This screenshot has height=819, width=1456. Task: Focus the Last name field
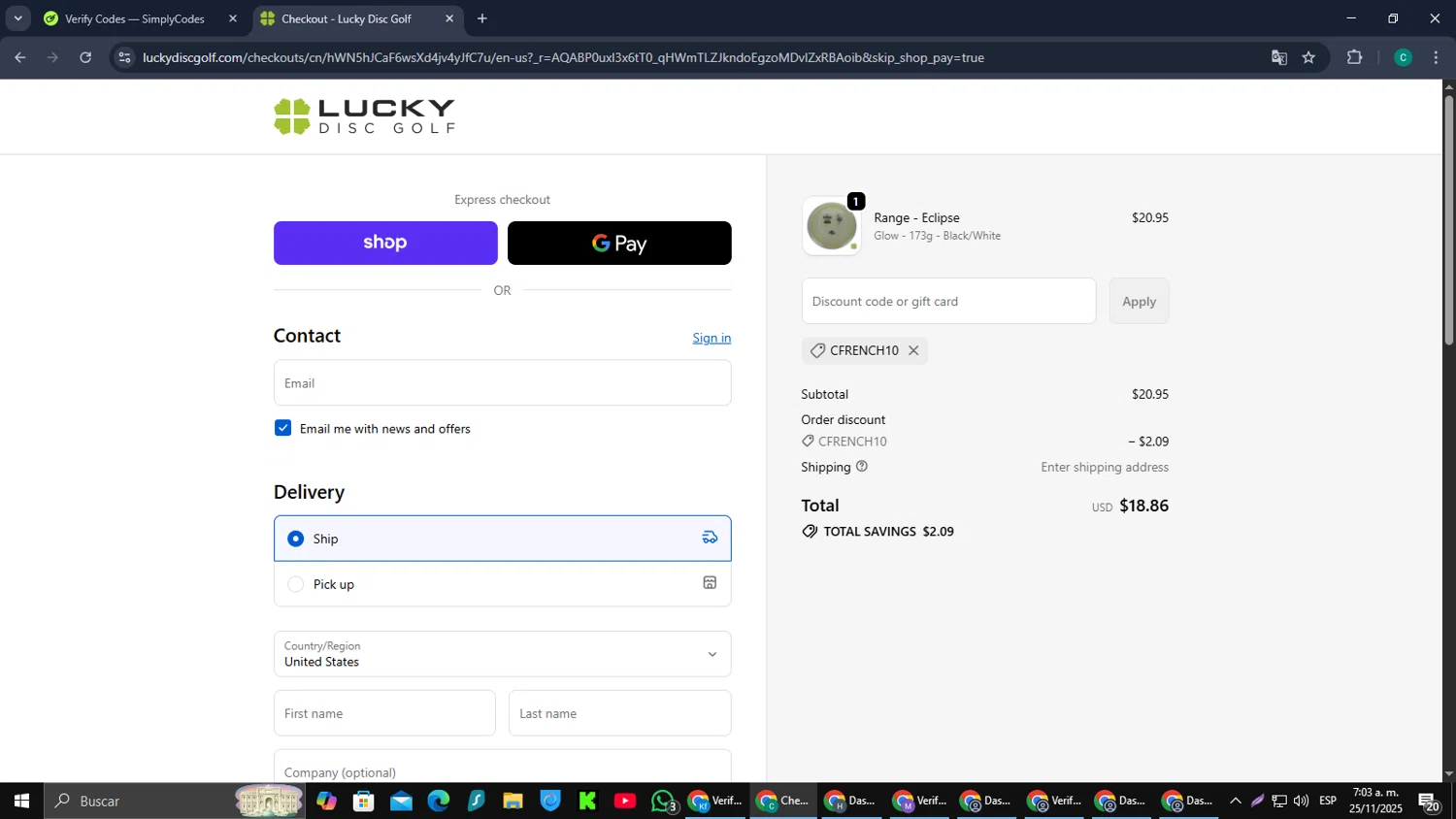coord(619,713)
